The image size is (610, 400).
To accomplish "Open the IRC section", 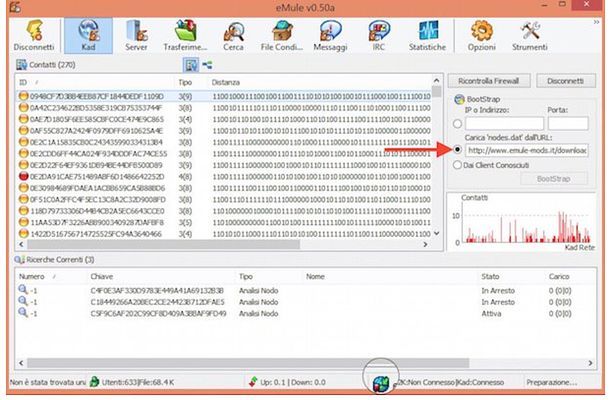I will point(379,36).
